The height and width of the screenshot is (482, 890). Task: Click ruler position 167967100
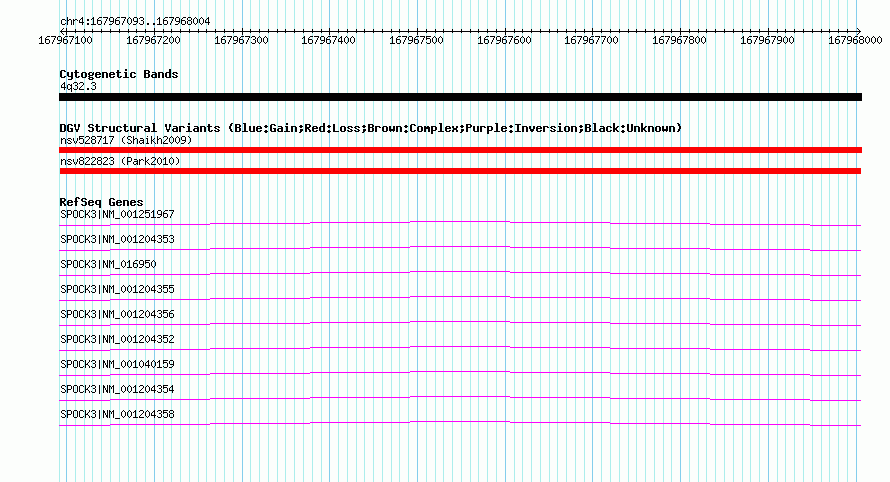pos(65,40)
